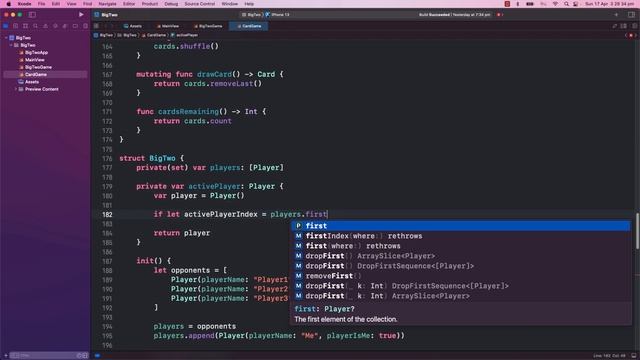
Task: Open the issue navigator warning icon
Action: (x=45, y=26)
